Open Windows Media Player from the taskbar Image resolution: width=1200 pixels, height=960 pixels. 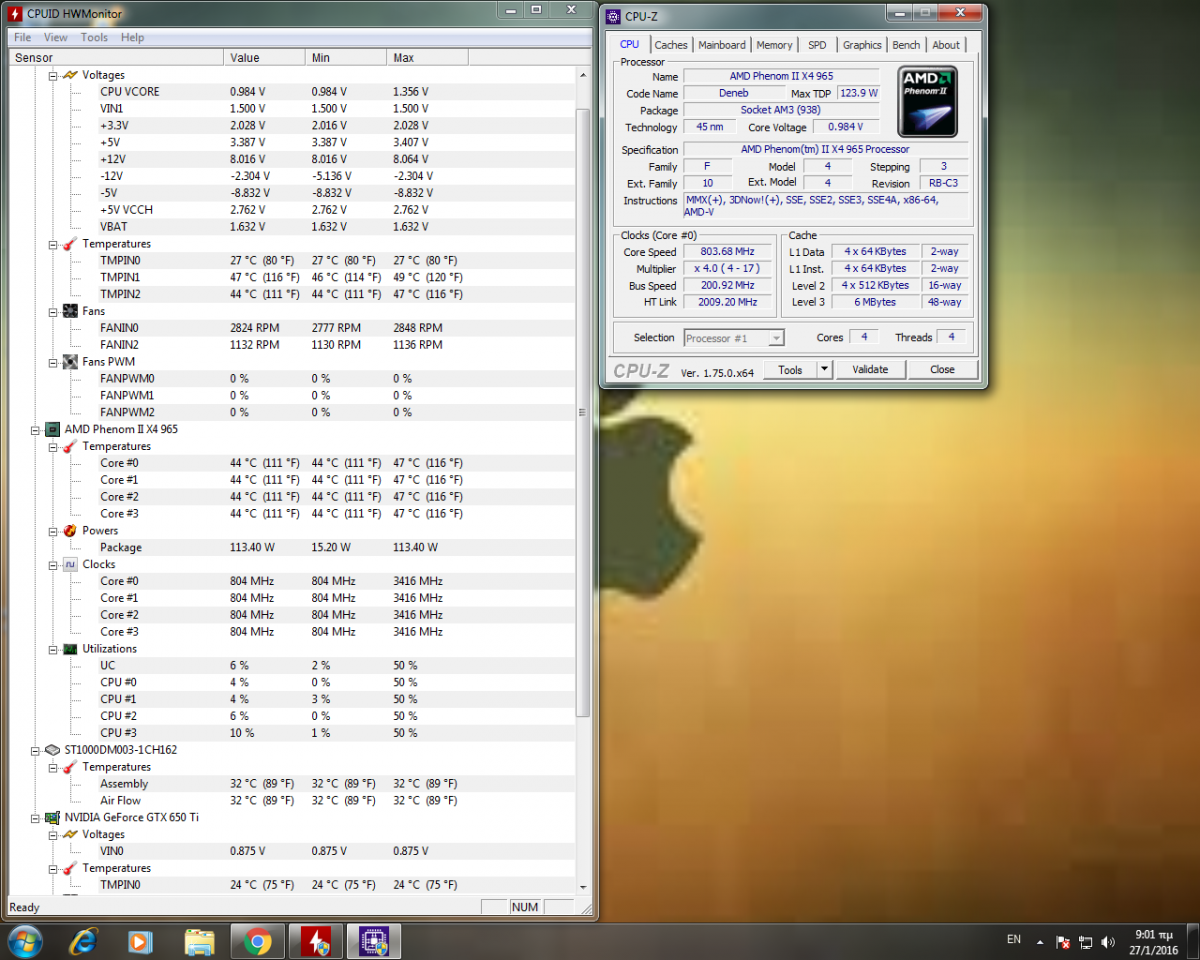click(140, 941)
